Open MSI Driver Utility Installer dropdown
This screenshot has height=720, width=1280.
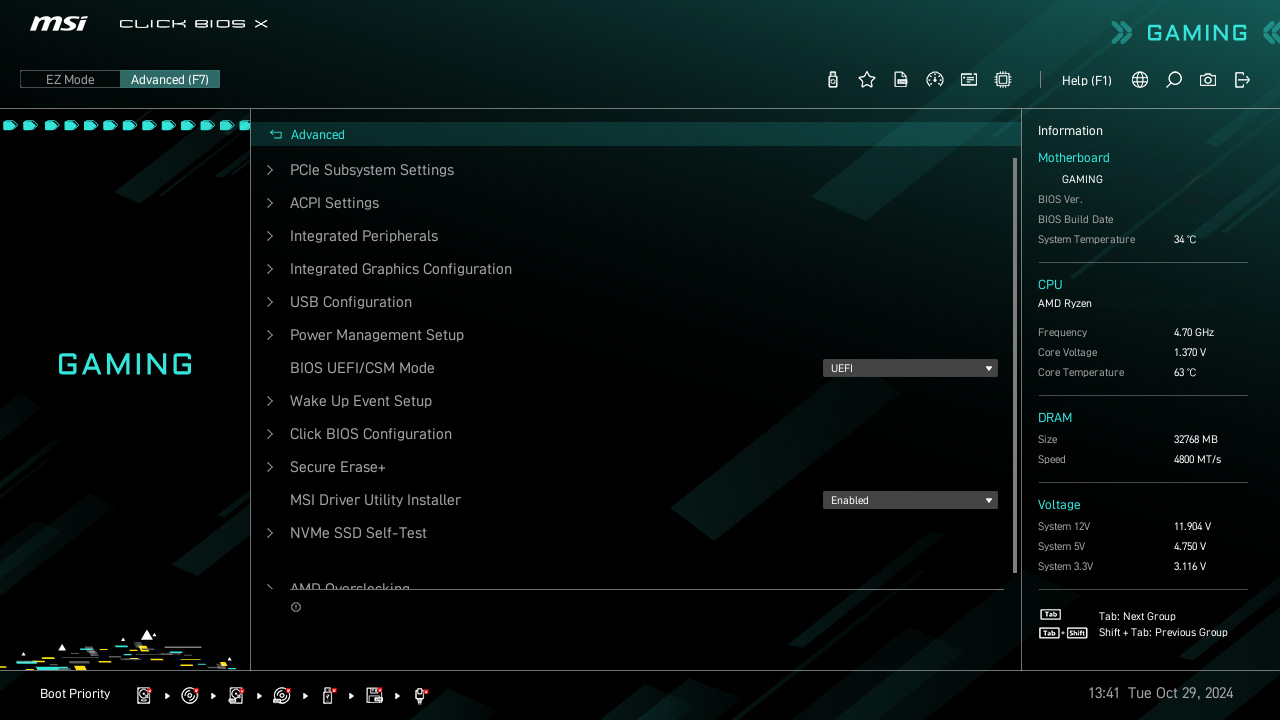(x=910, y=500)
